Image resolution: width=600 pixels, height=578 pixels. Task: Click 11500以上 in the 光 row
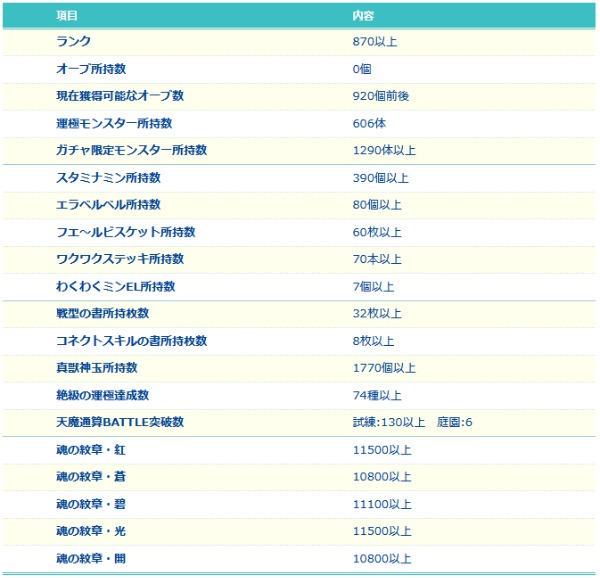click(382, 531)
